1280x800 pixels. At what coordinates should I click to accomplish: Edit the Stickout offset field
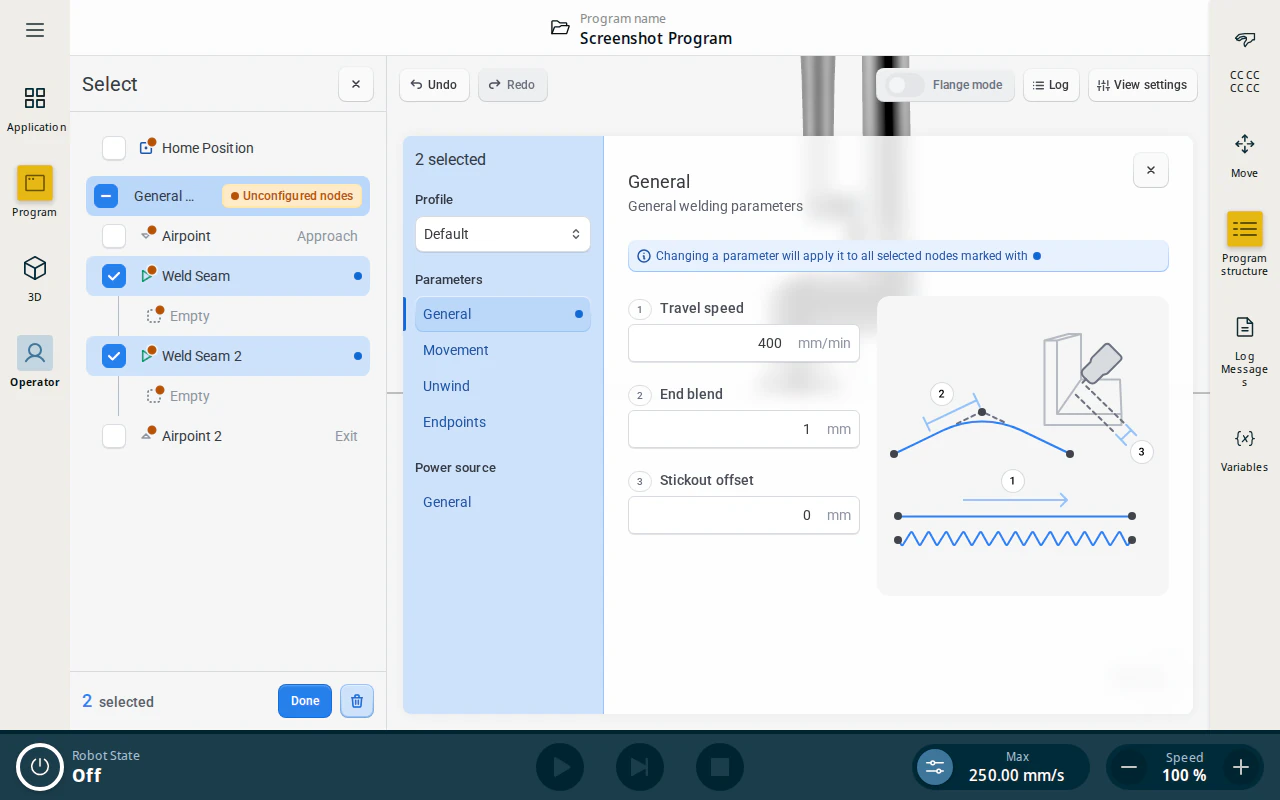(x=743, y=515)
